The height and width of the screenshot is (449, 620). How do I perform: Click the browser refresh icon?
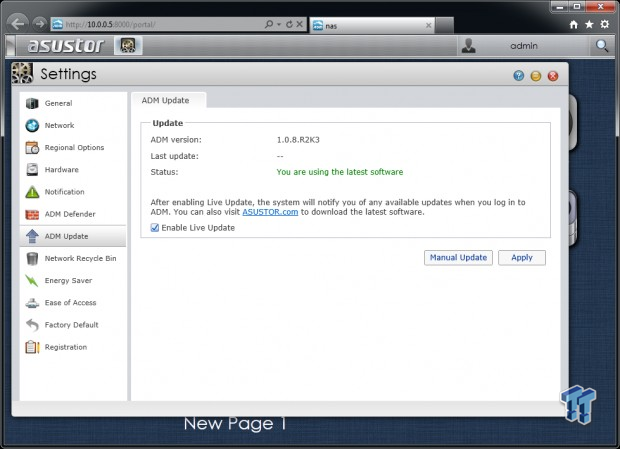[289, 24]
